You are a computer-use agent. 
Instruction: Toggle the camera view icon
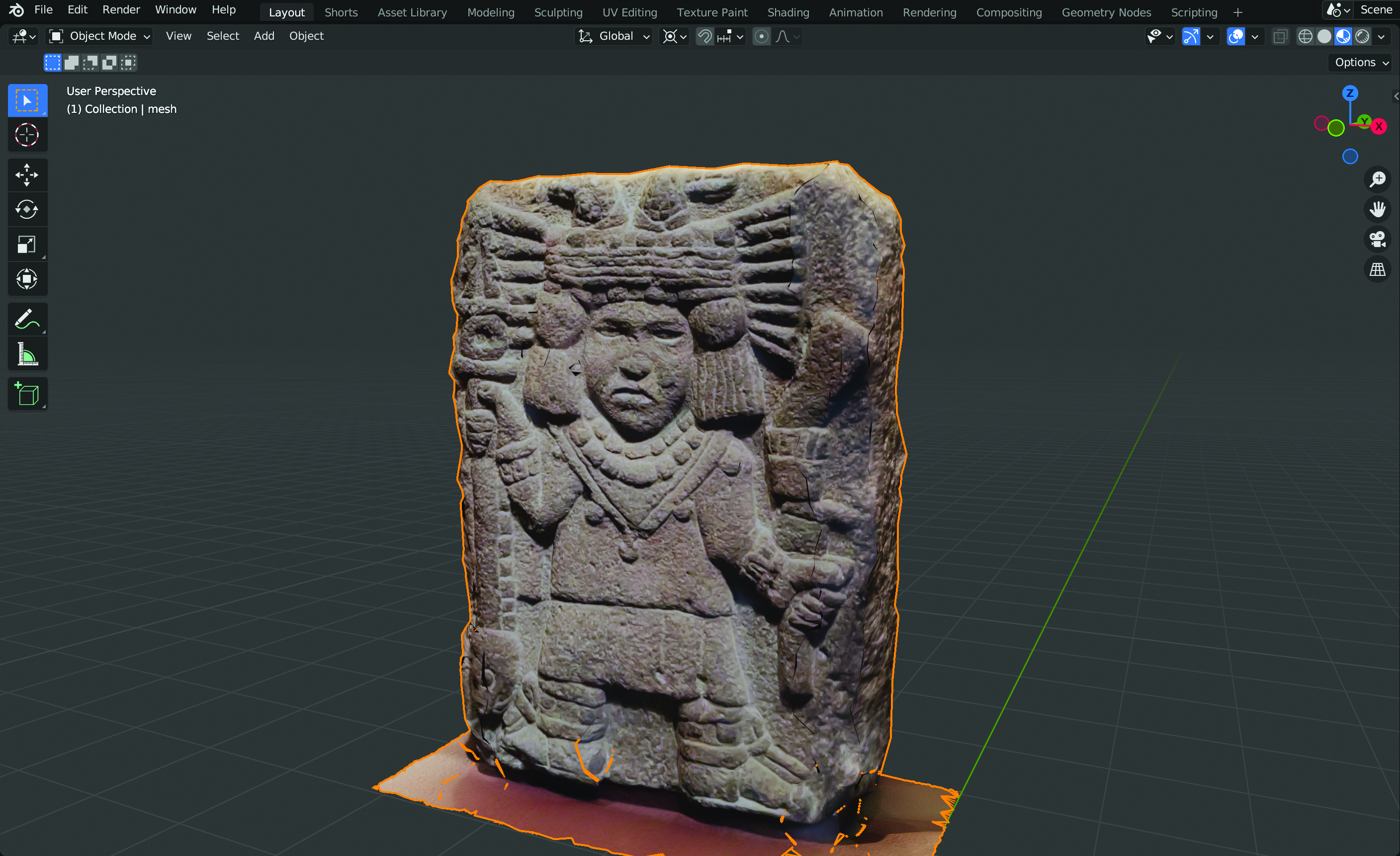(1377, 239)
